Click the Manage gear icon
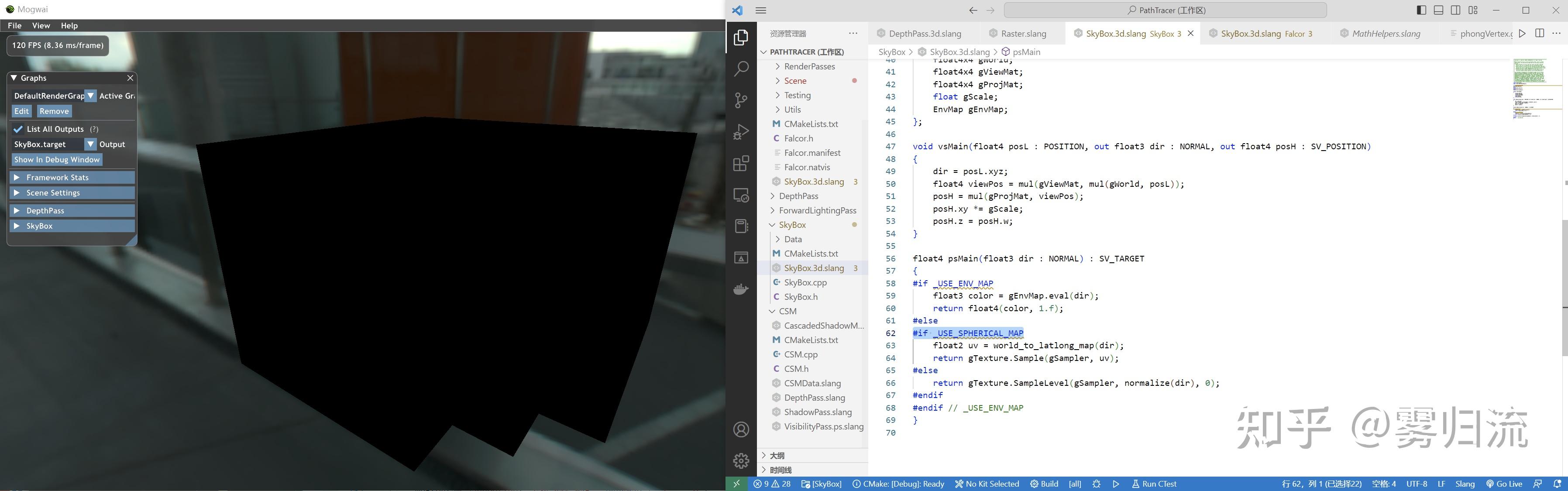 [x=741, y=460]
